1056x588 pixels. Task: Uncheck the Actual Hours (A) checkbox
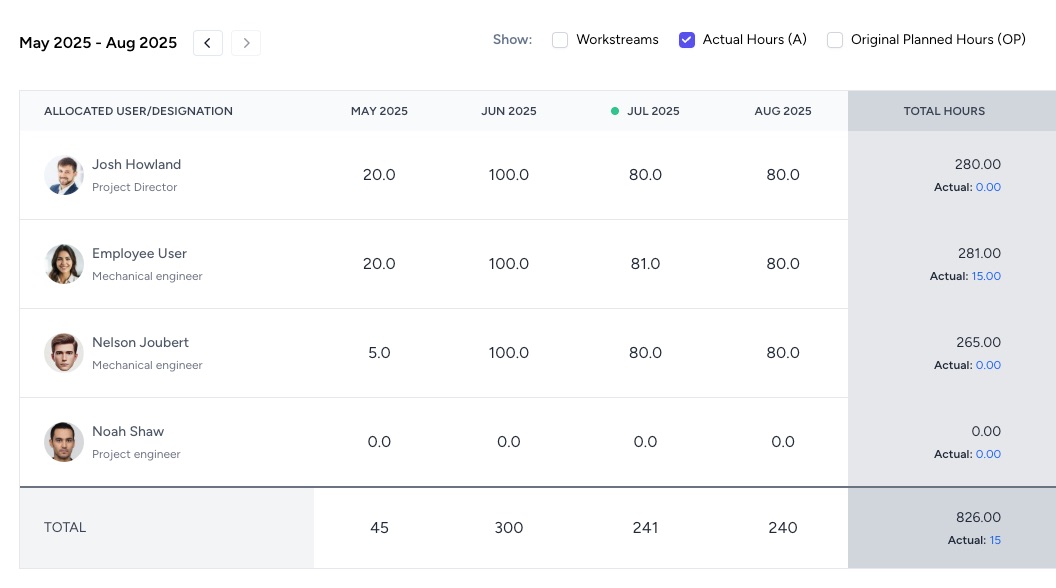tap(687, 40)
